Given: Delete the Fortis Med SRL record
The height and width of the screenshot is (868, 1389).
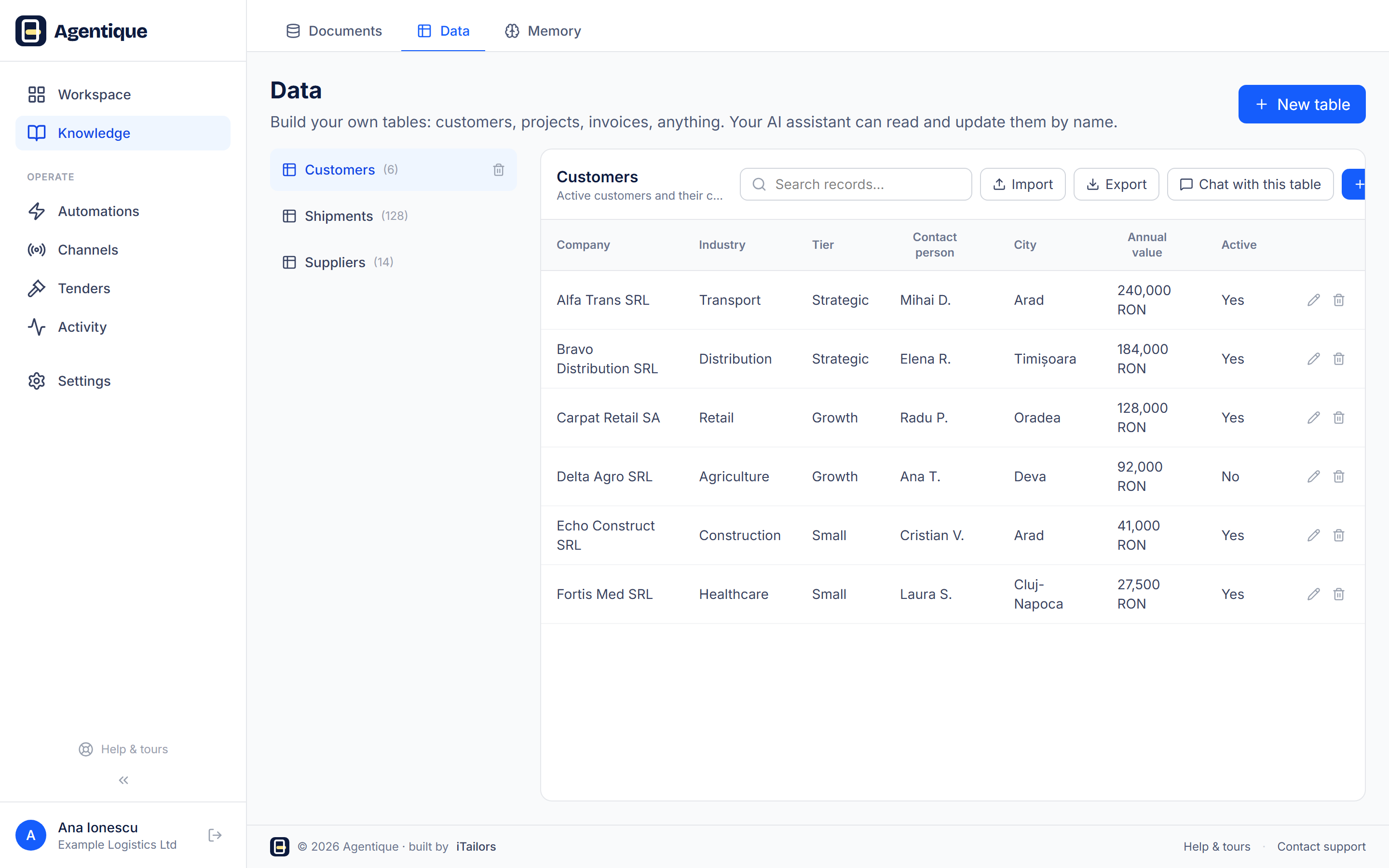Looking at the screenshot, I should [x=1338, y=594].
